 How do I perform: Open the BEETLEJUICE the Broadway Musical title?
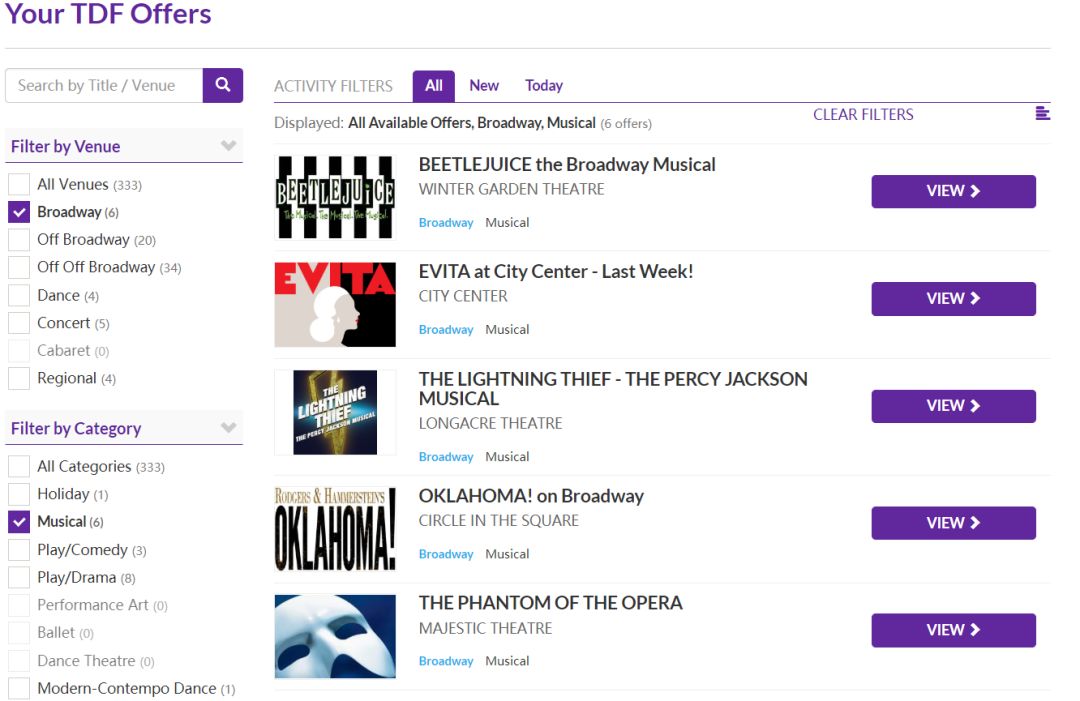(567, 165)
